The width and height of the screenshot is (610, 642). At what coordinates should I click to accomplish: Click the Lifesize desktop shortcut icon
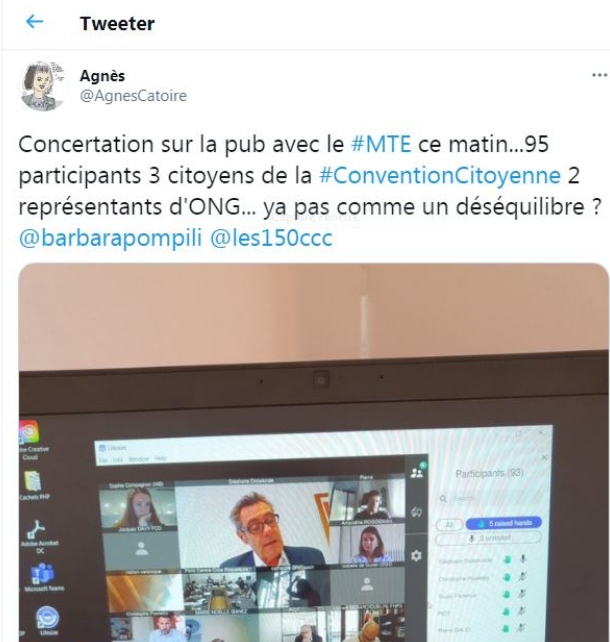click(47, 619)
